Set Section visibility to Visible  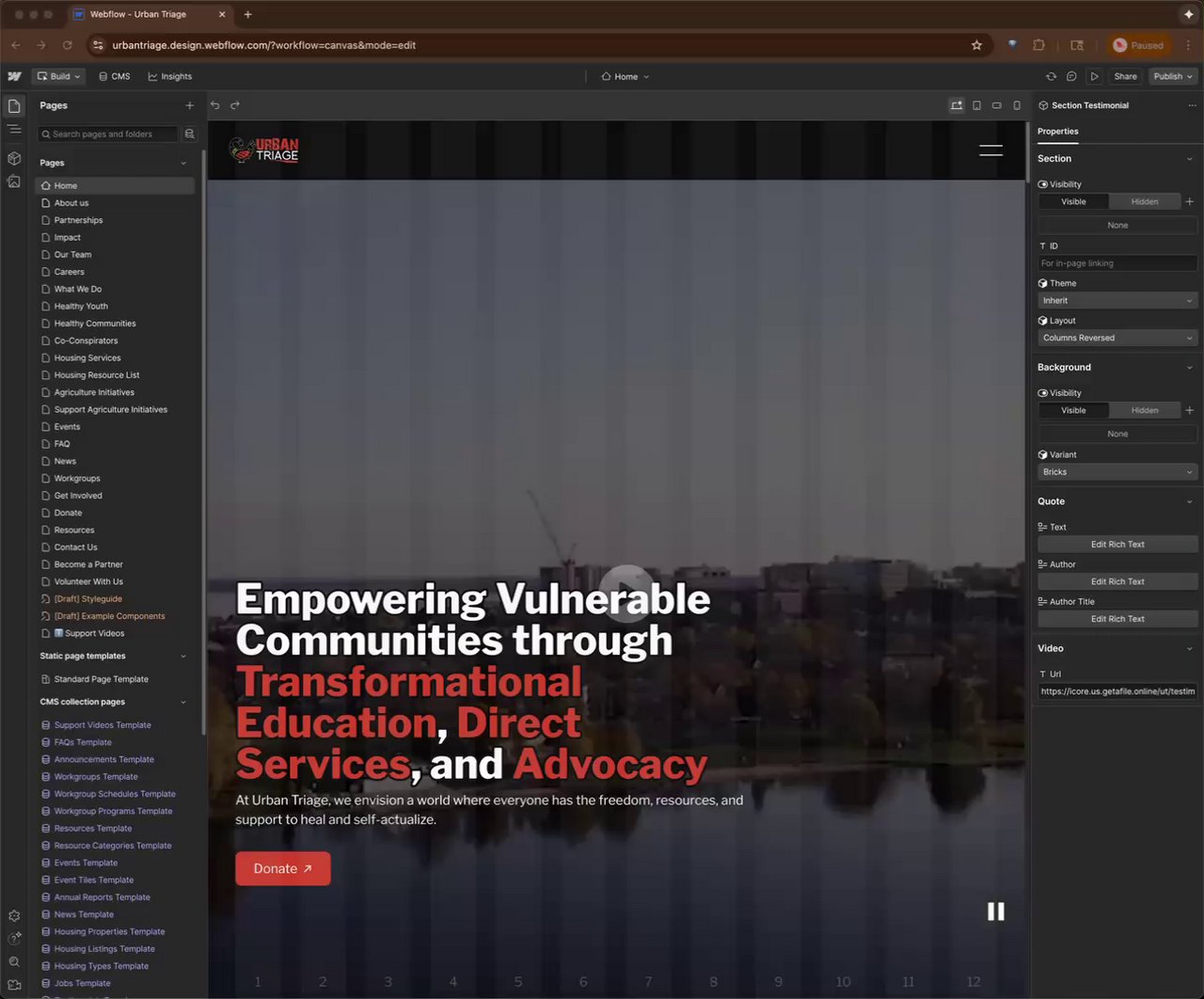pos(1073,201)
